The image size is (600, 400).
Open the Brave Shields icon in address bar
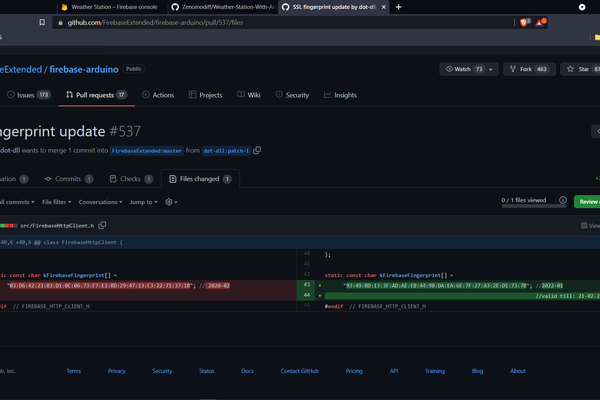click(523, 22)
